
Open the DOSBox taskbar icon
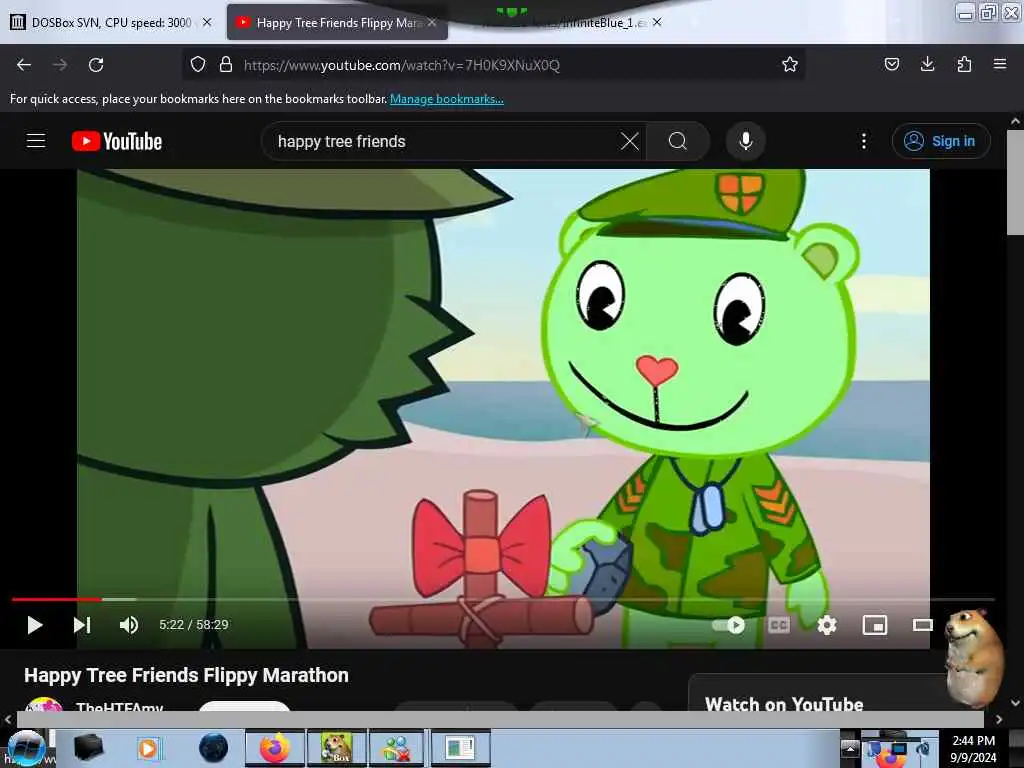(336, 748)
